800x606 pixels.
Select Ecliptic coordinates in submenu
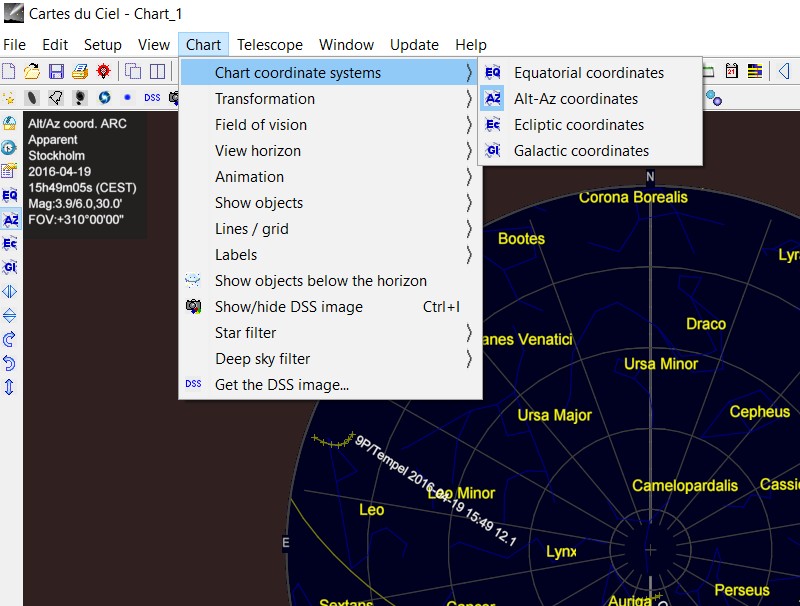point(590,124)
